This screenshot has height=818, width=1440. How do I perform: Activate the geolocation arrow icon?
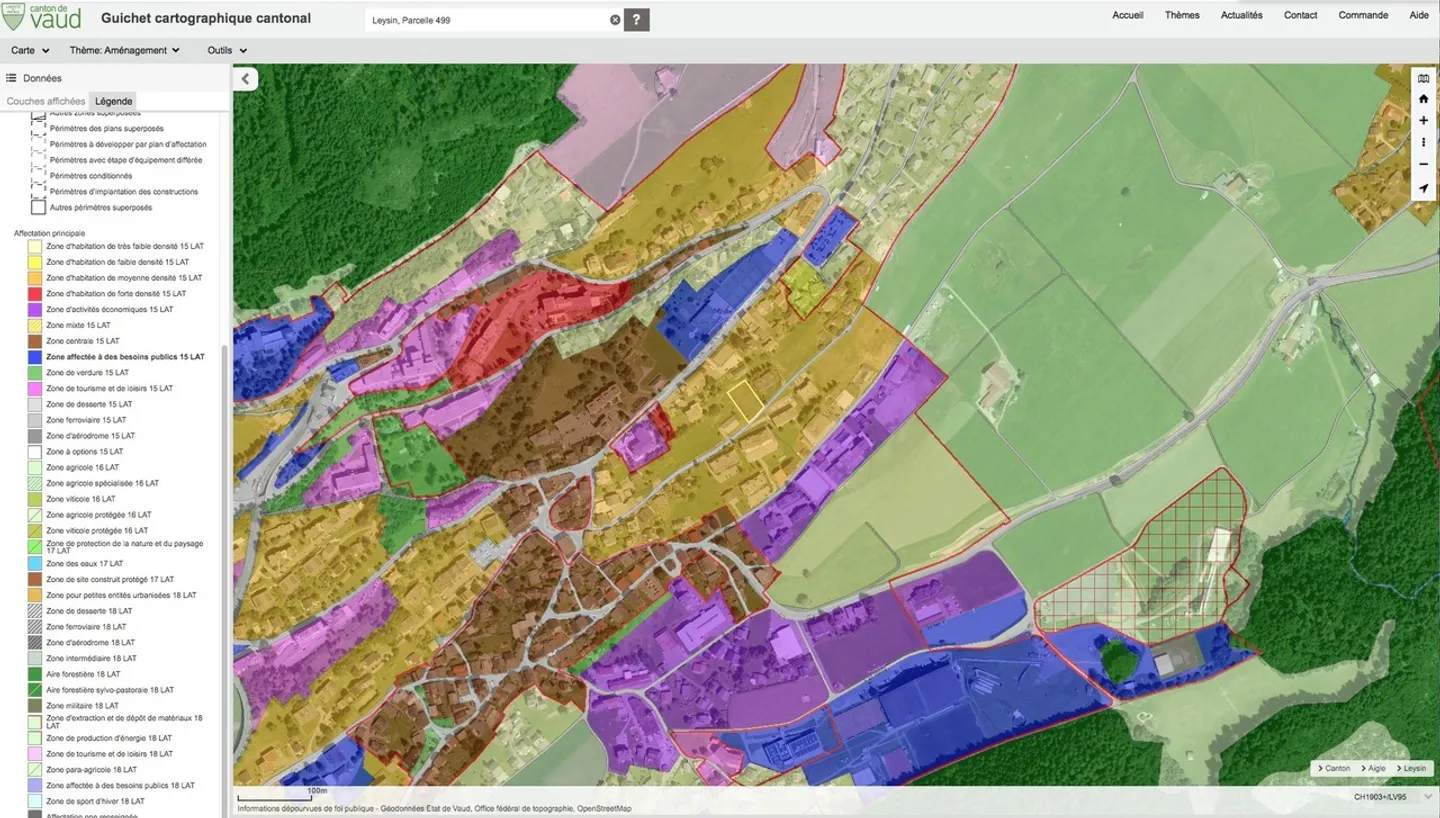1423,186
